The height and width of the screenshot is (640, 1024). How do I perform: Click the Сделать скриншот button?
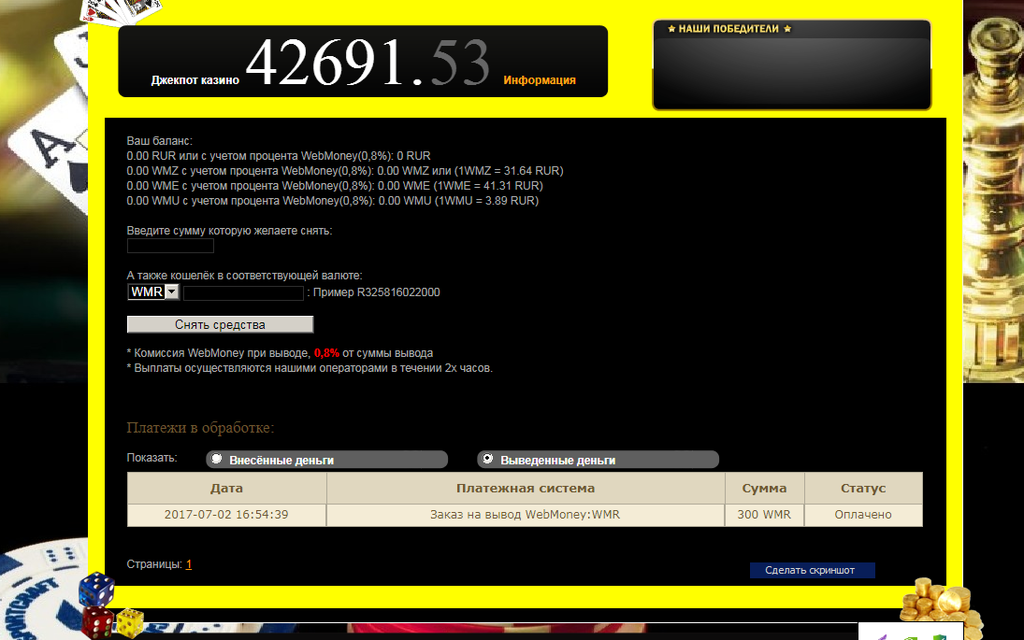[812, 570]
